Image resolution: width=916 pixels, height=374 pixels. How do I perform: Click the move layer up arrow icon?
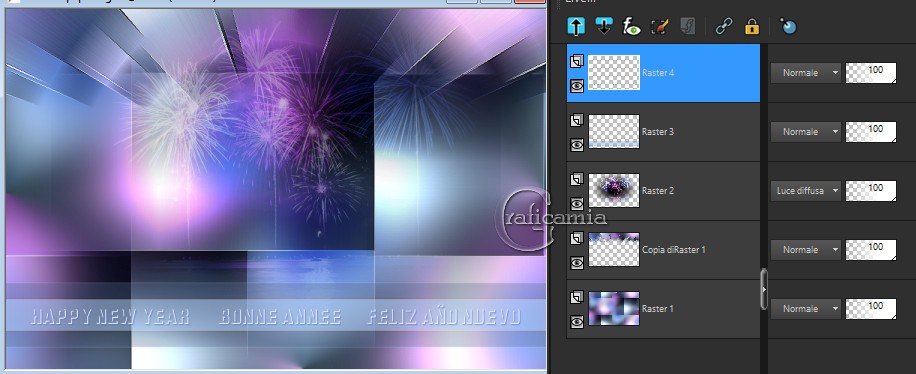pyautogui.click(x=576, y=26)
